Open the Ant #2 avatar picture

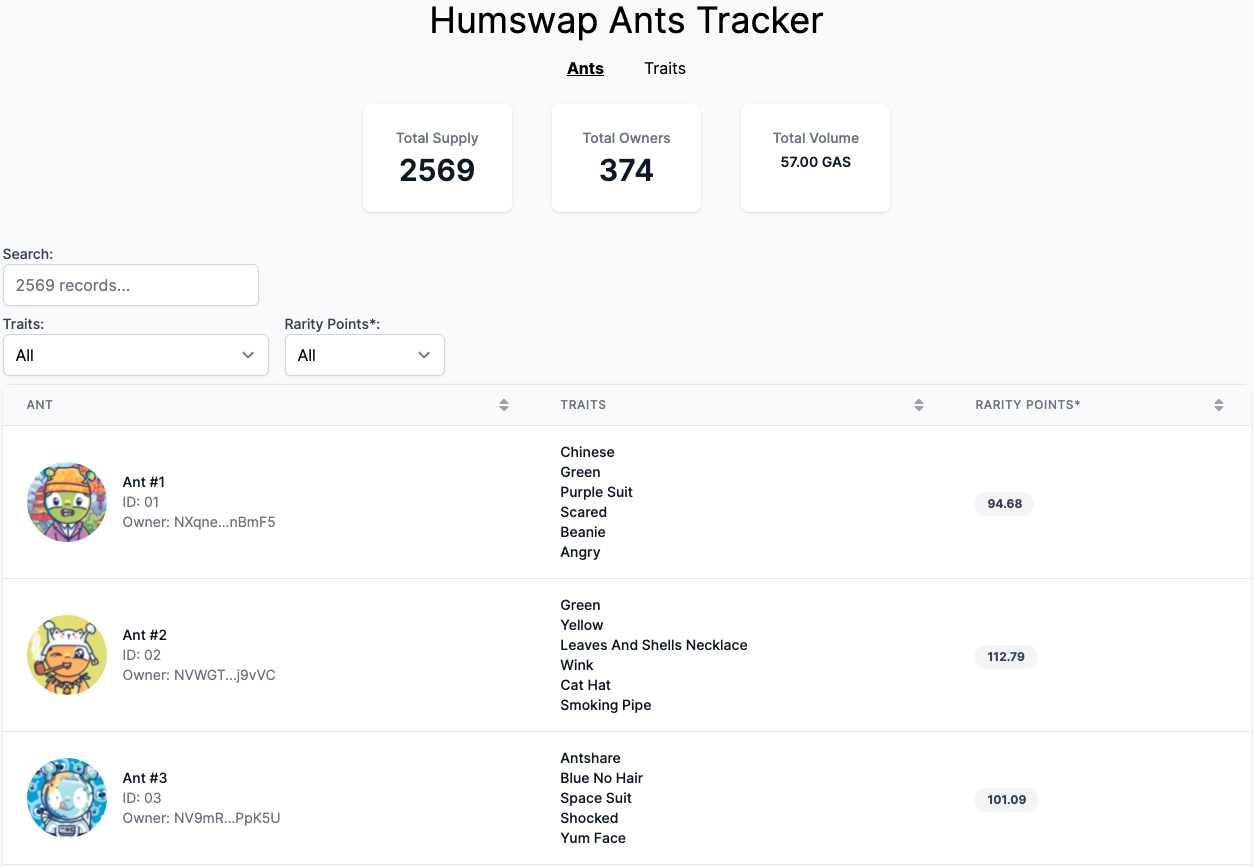pyautogui.click(x=67, y=655)
